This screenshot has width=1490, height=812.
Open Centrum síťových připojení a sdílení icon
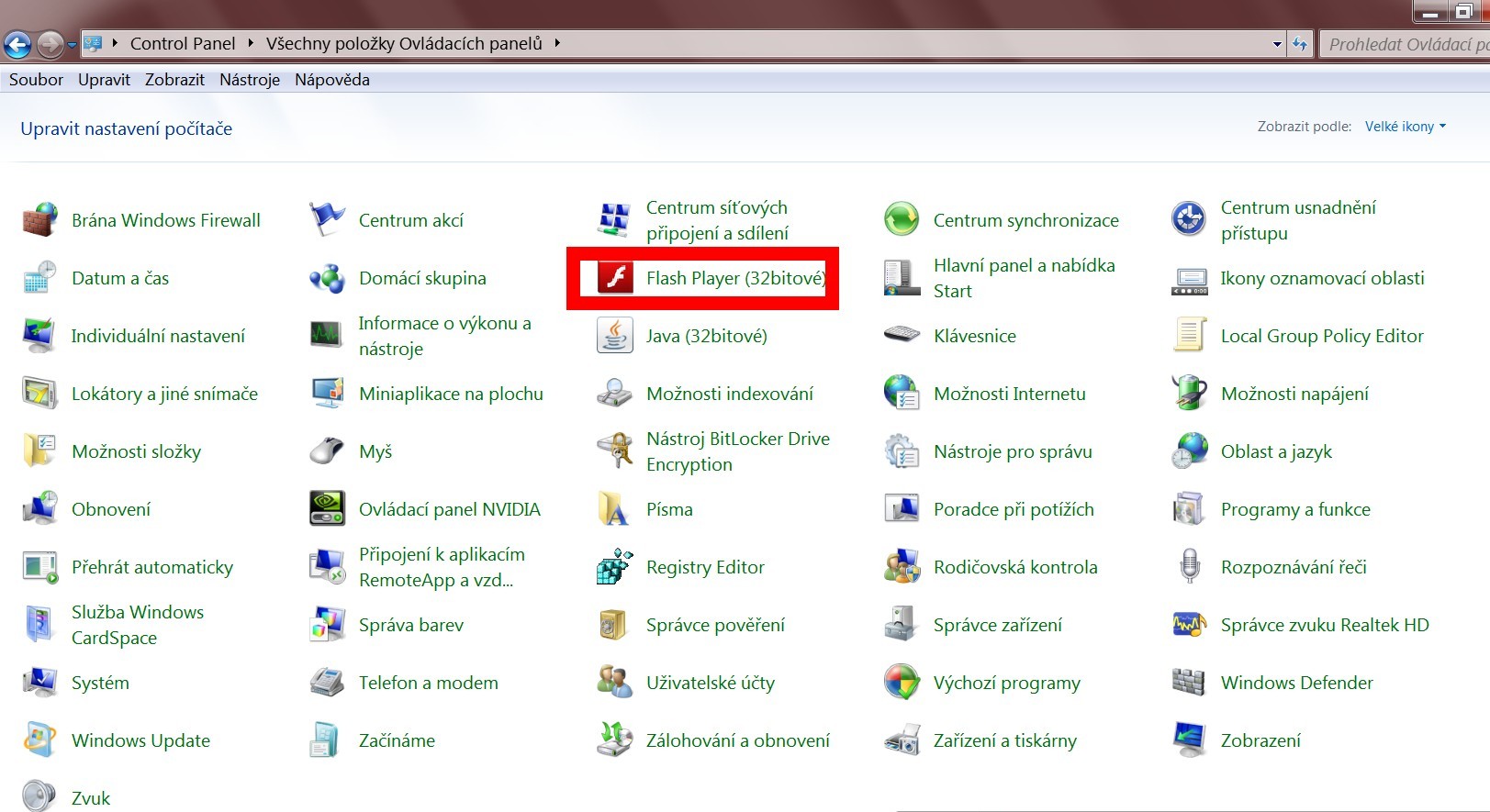point(614,220)
